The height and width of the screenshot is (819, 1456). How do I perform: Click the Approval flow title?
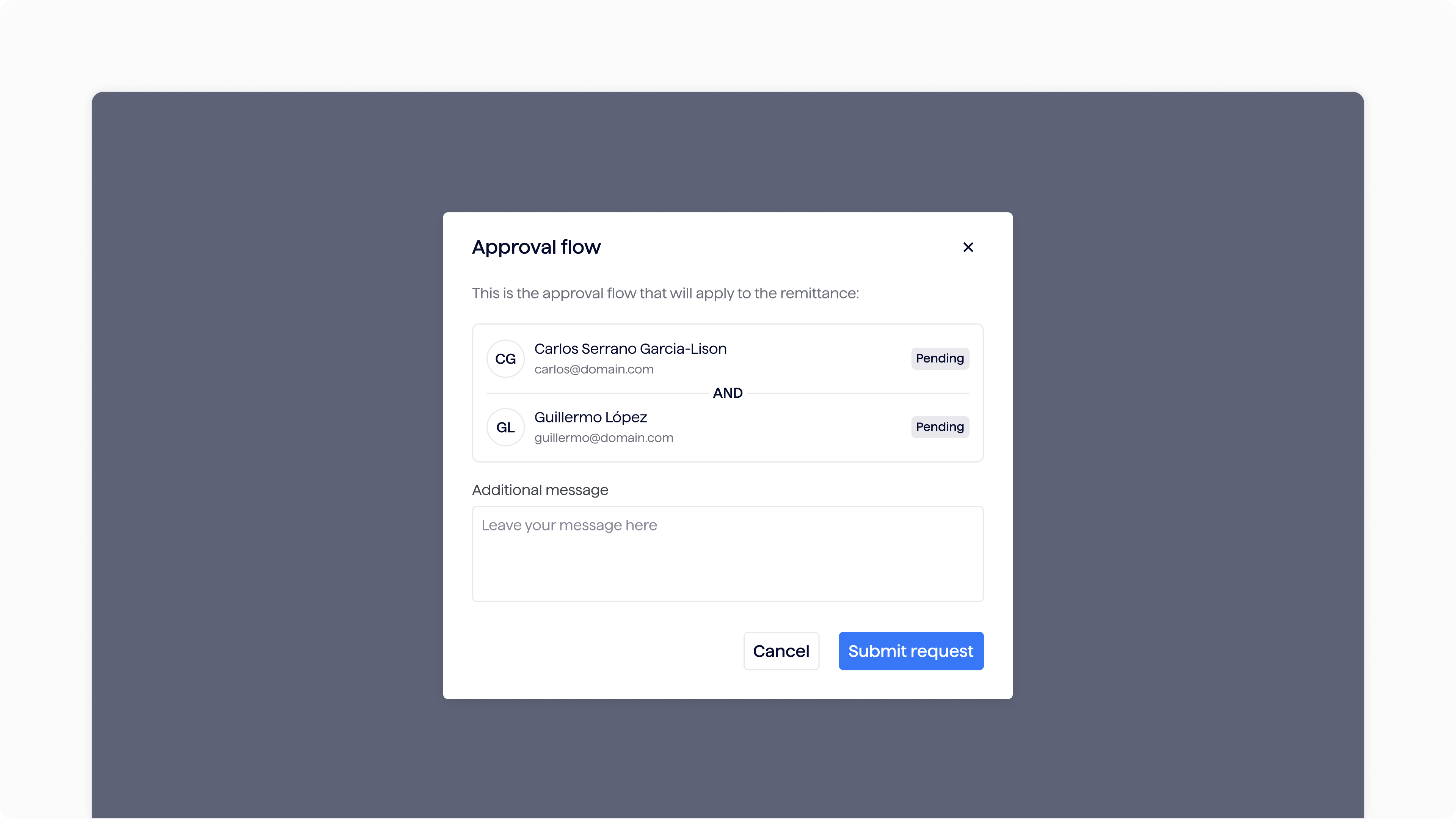tap(536, 247)
